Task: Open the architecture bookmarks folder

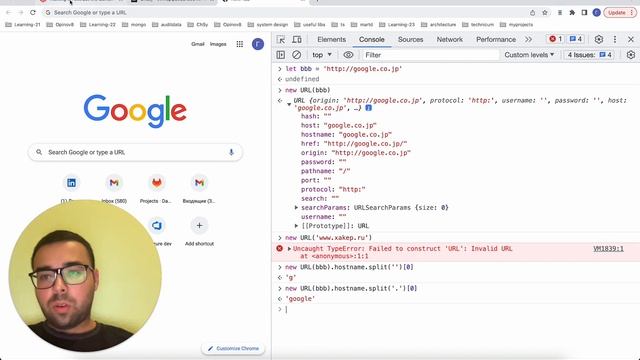Action: 438,24
